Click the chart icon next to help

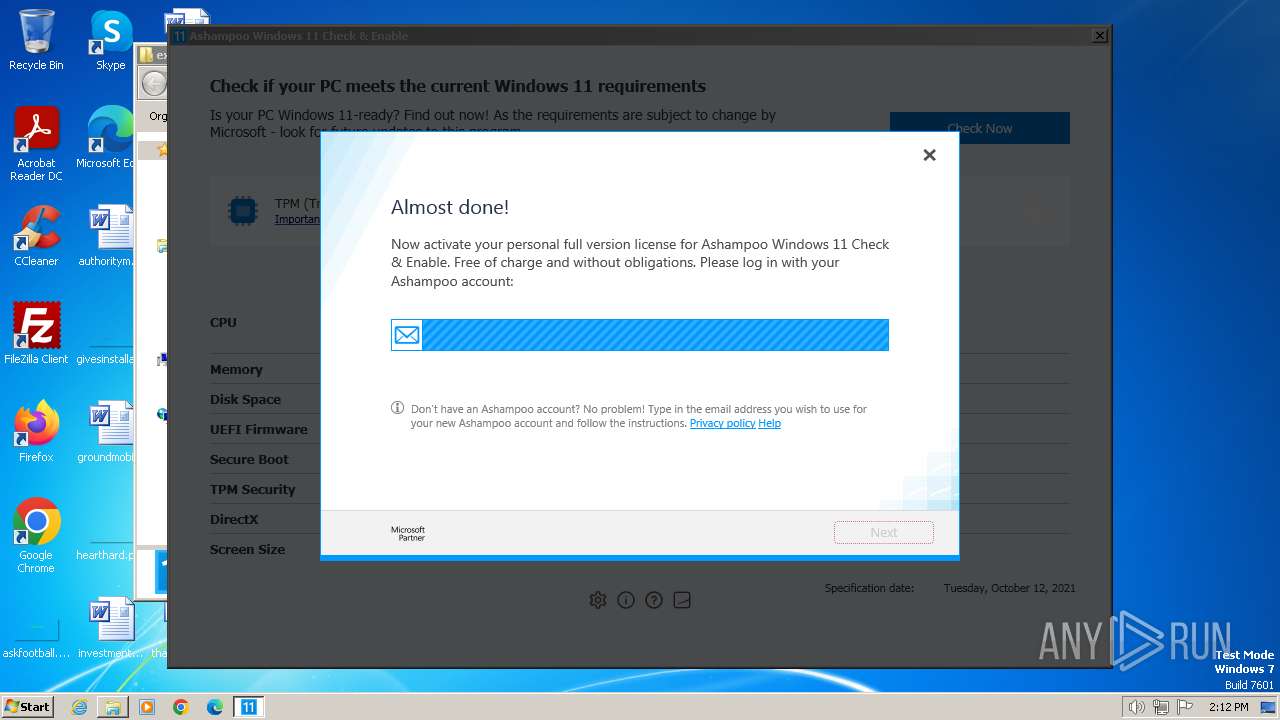pyautogui.click(x=682, y=600)
